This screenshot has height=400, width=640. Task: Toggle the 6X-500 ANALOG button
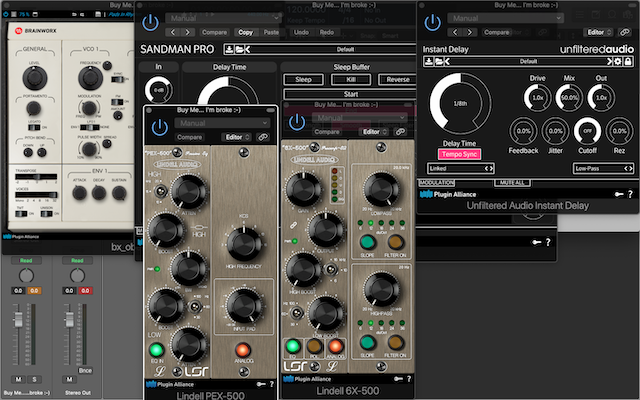(335, 346)
